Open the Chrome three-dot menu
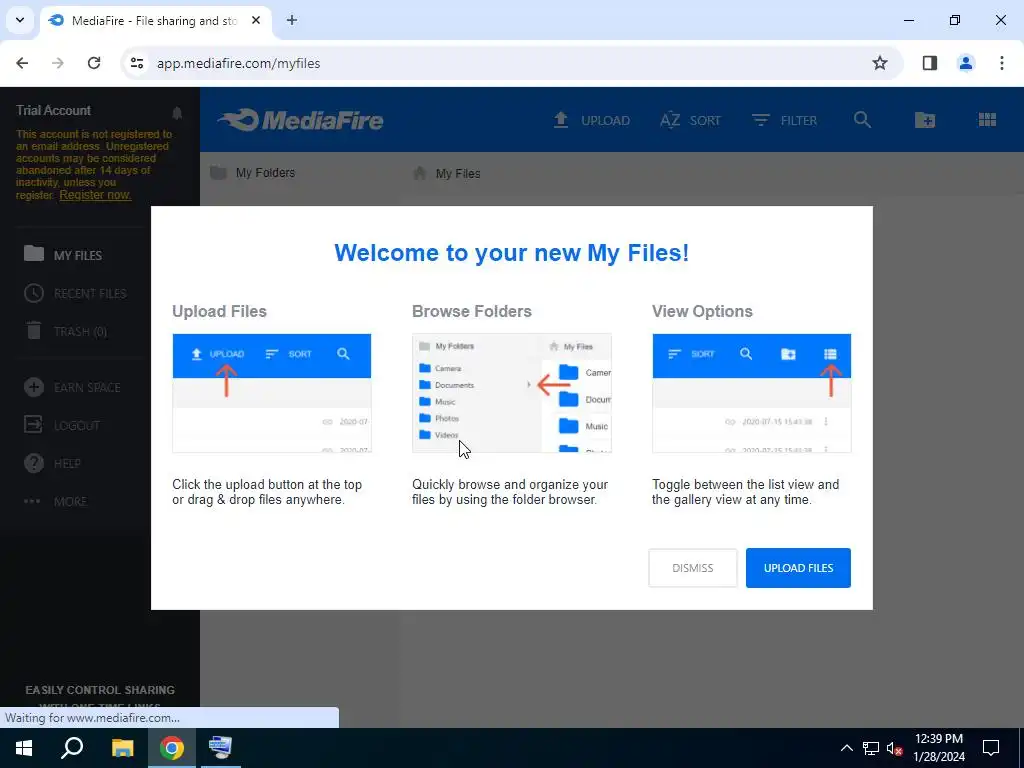 [x=1002, y=63]
